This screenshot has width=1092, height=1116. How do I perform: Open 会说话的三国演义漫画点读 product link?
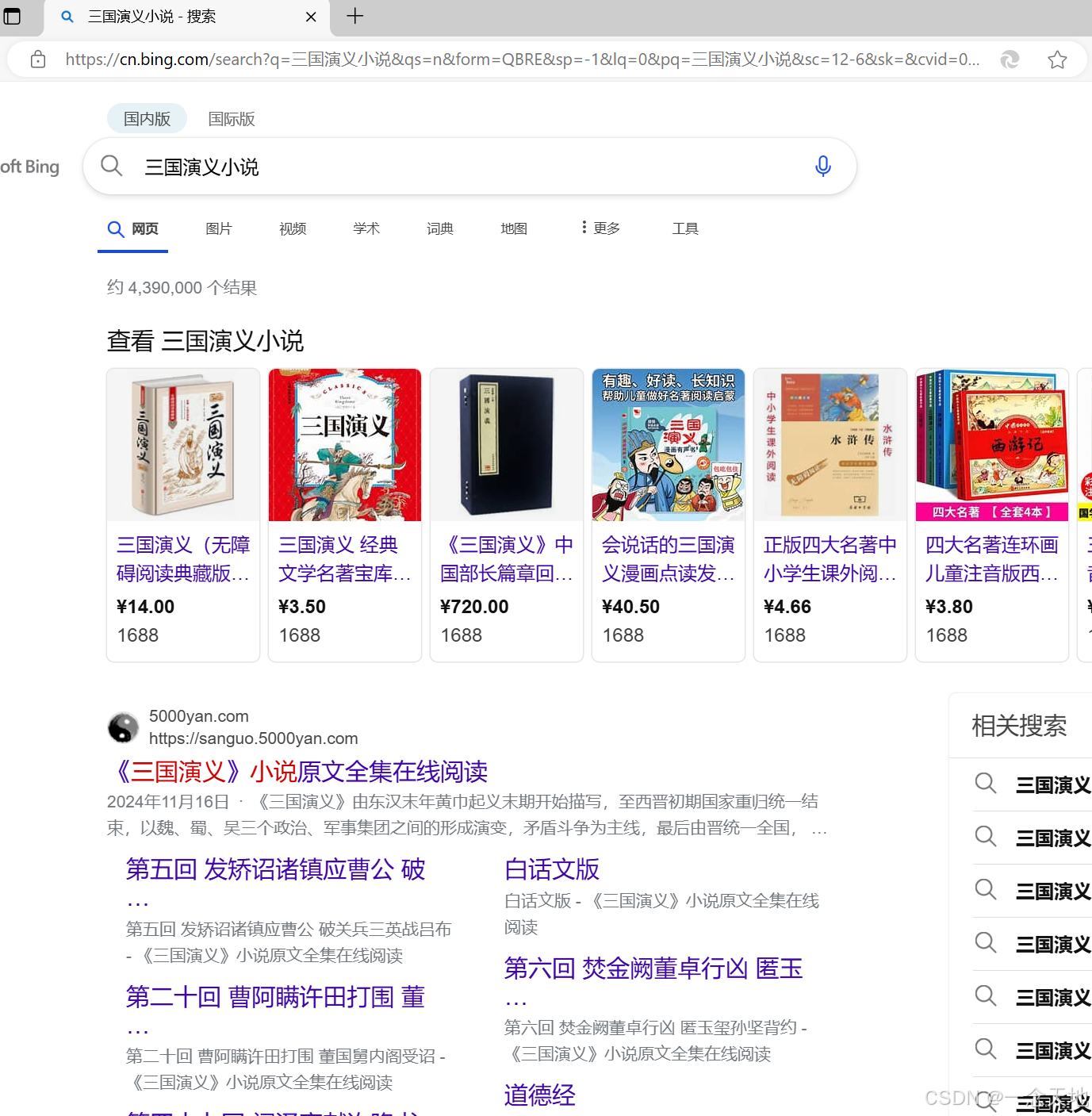click(x=669, y=558)
